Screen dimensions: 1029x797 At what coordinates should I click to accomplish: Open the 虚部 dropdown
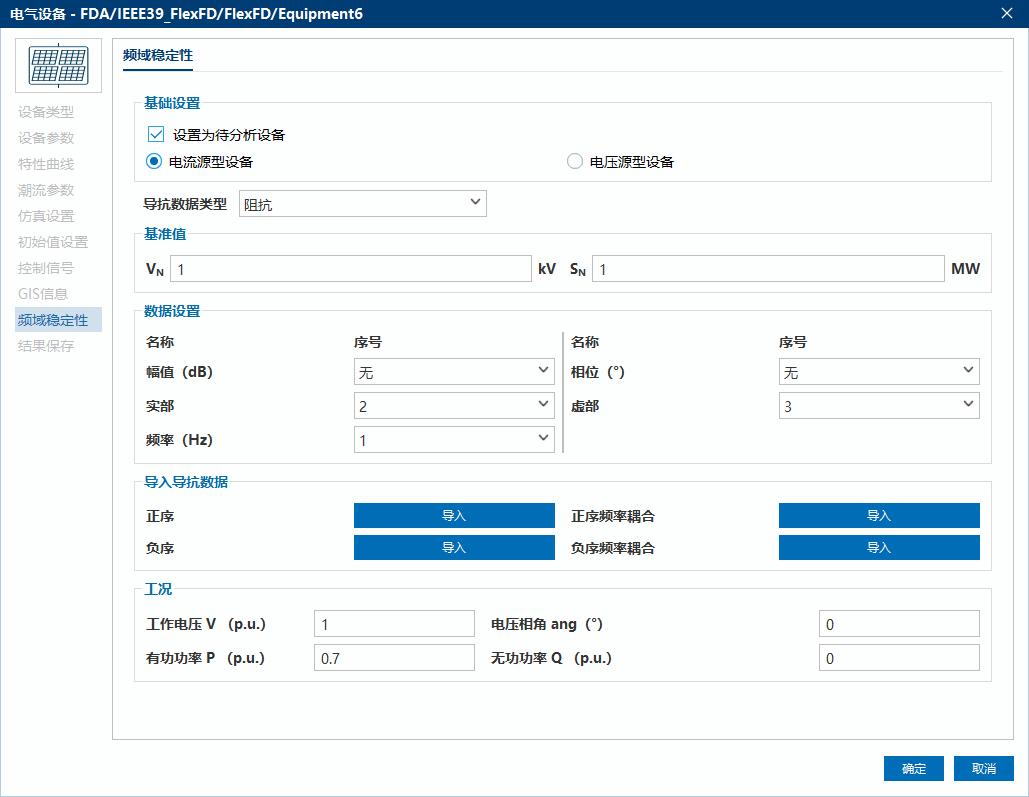(878, 404)
